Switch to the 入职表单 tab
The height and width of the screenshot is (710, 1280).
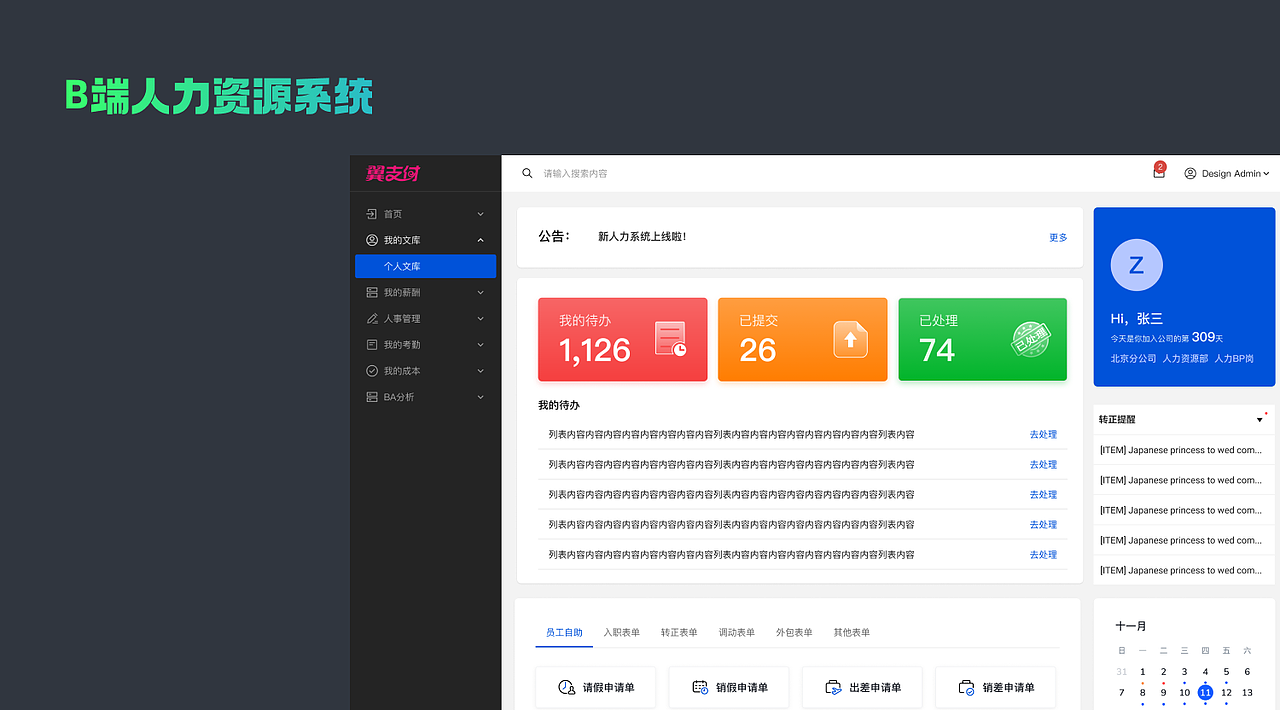click(621, 632)
